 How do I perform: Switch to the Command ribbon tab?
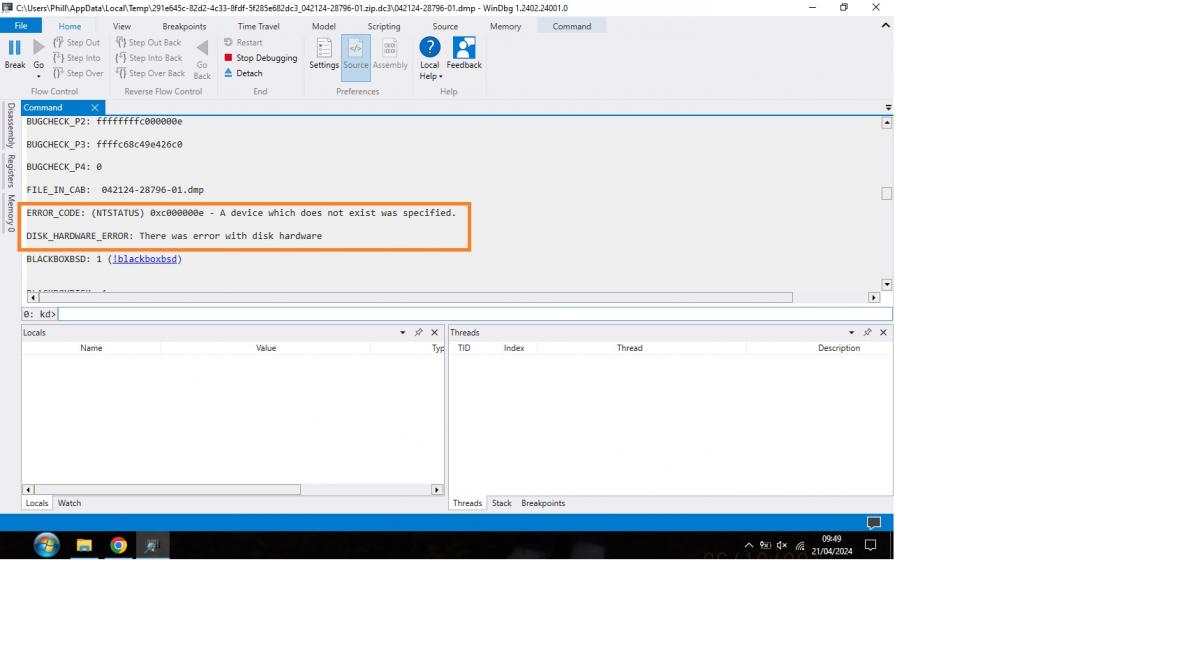tap(572, 26)
